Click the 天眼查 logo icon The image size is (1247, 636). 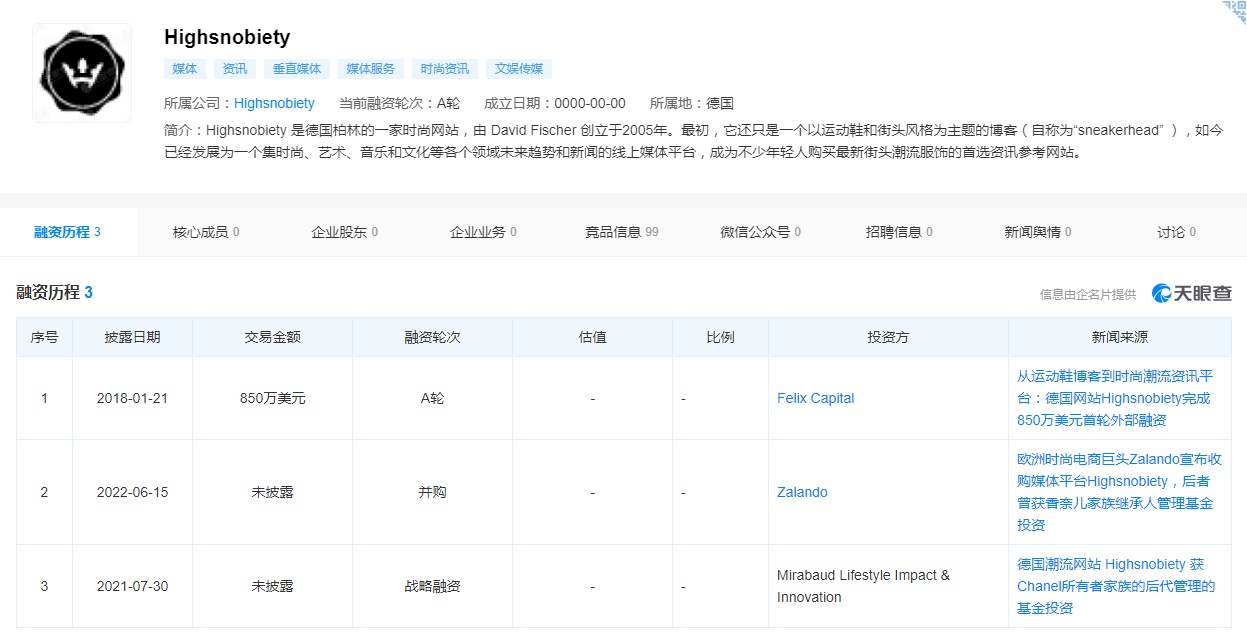pos(1192,293)
